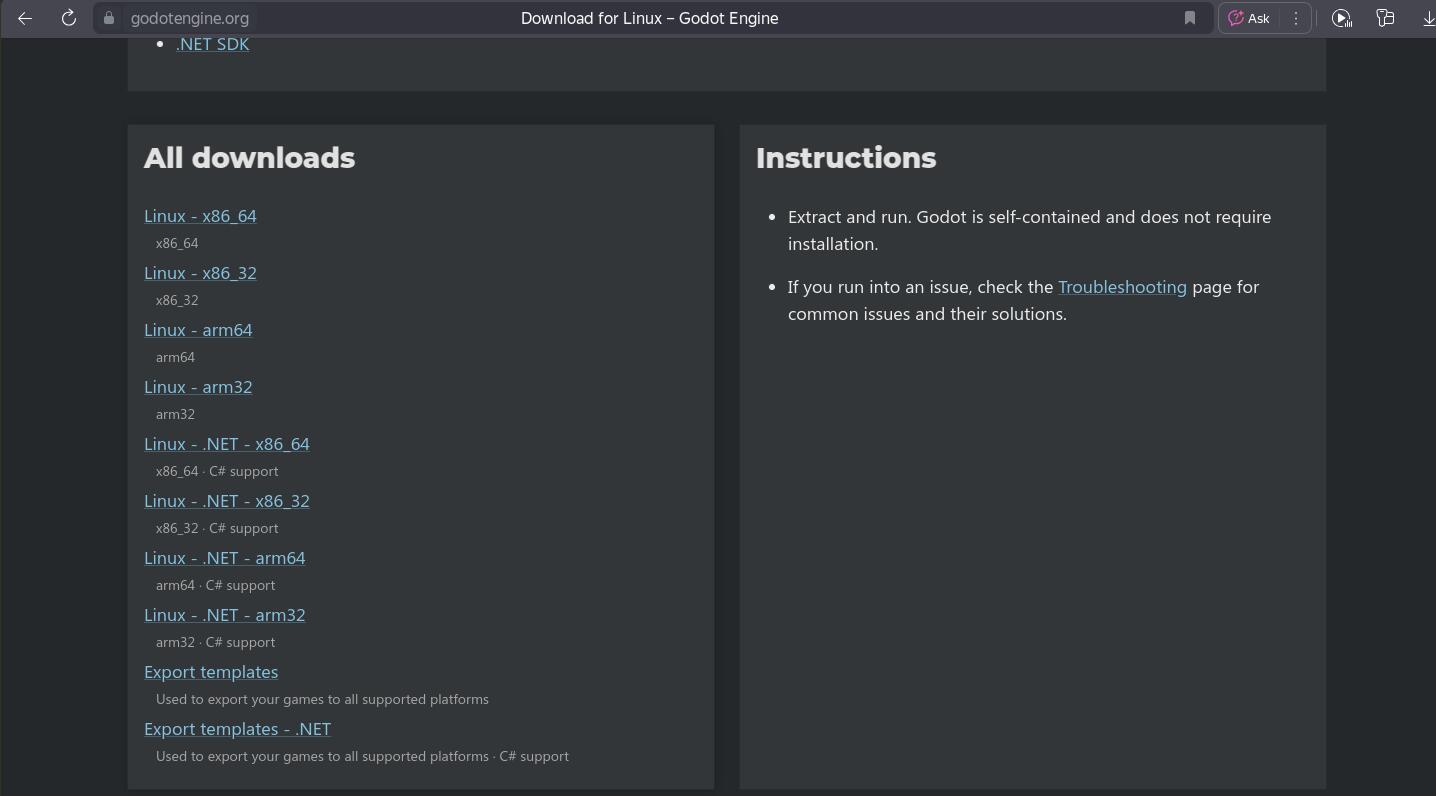Screen dimensions: 1436x796
Task: Click the media playback control icon
Action: pos(1342,18)
